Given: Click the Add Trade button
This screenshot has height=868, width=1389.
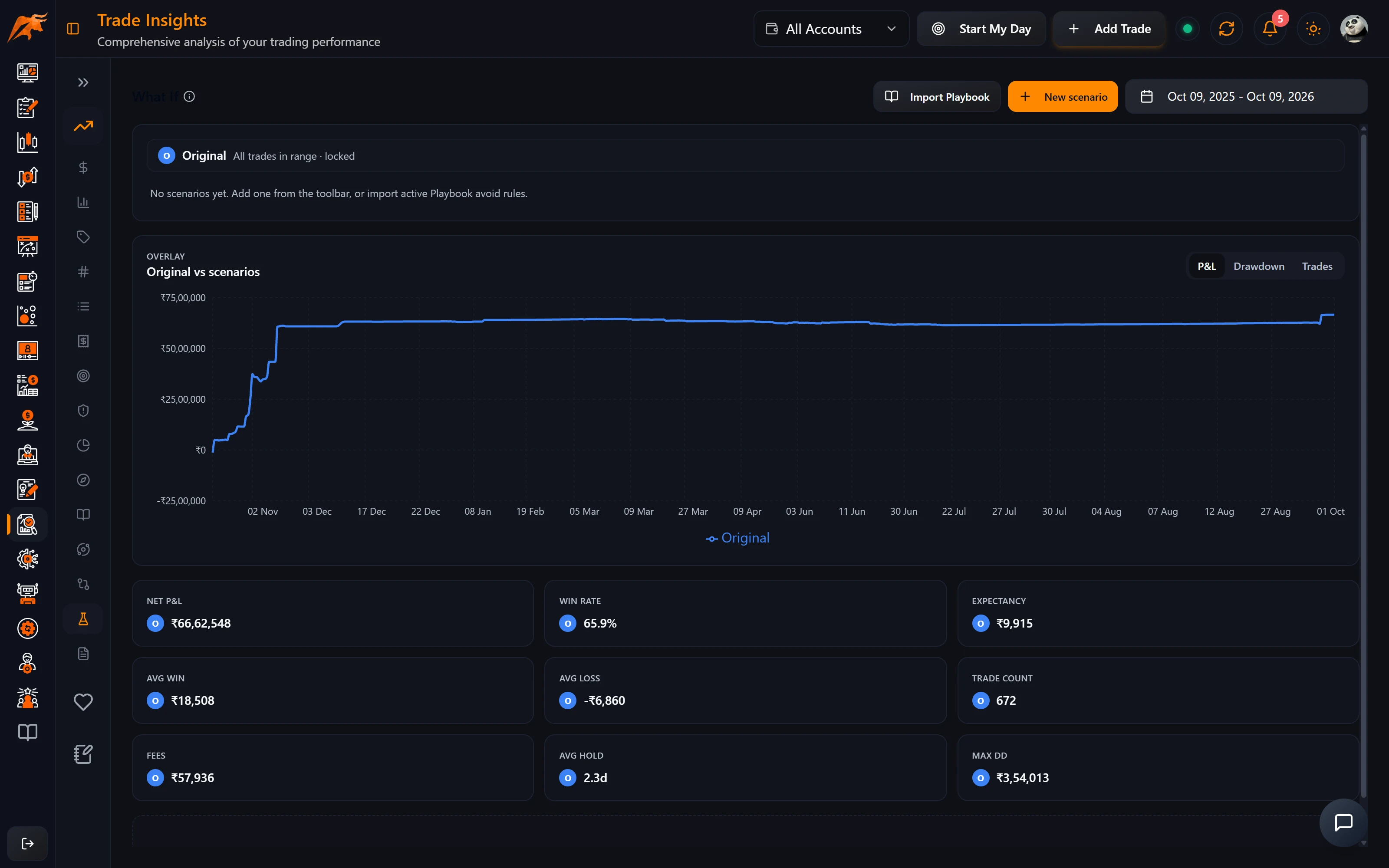Looking at the screenshot, I should click(1109, 29).
